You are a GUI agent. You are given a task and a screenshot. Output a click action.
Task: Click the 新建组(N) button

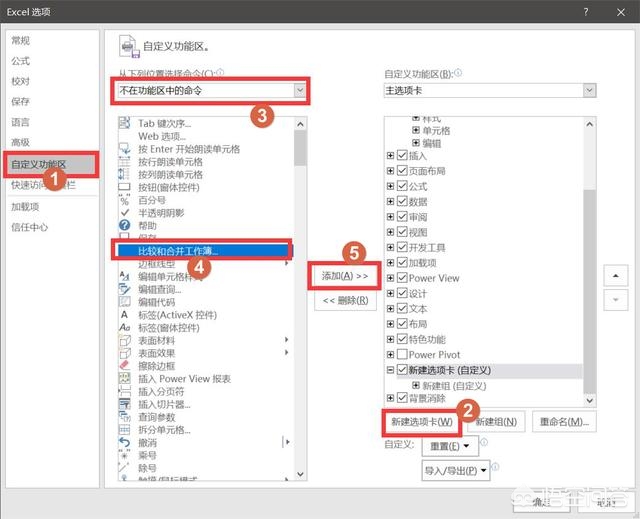point(496,421)
